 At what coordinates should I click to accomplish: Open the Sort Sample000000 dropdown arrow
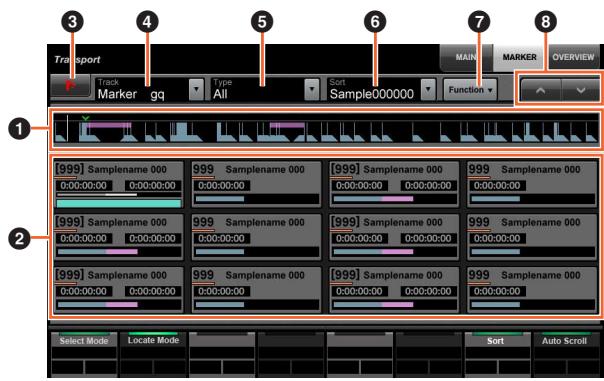[x=428, y=89]
